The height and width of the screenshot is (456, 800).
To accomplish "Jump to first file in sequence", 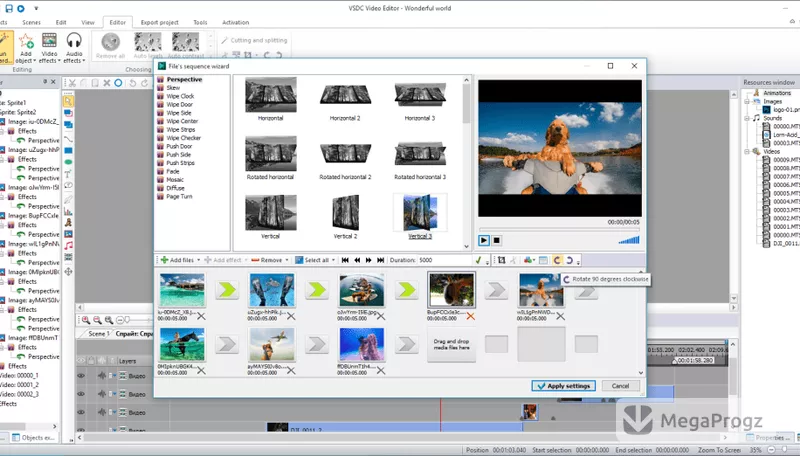I will tap(345, 260).
